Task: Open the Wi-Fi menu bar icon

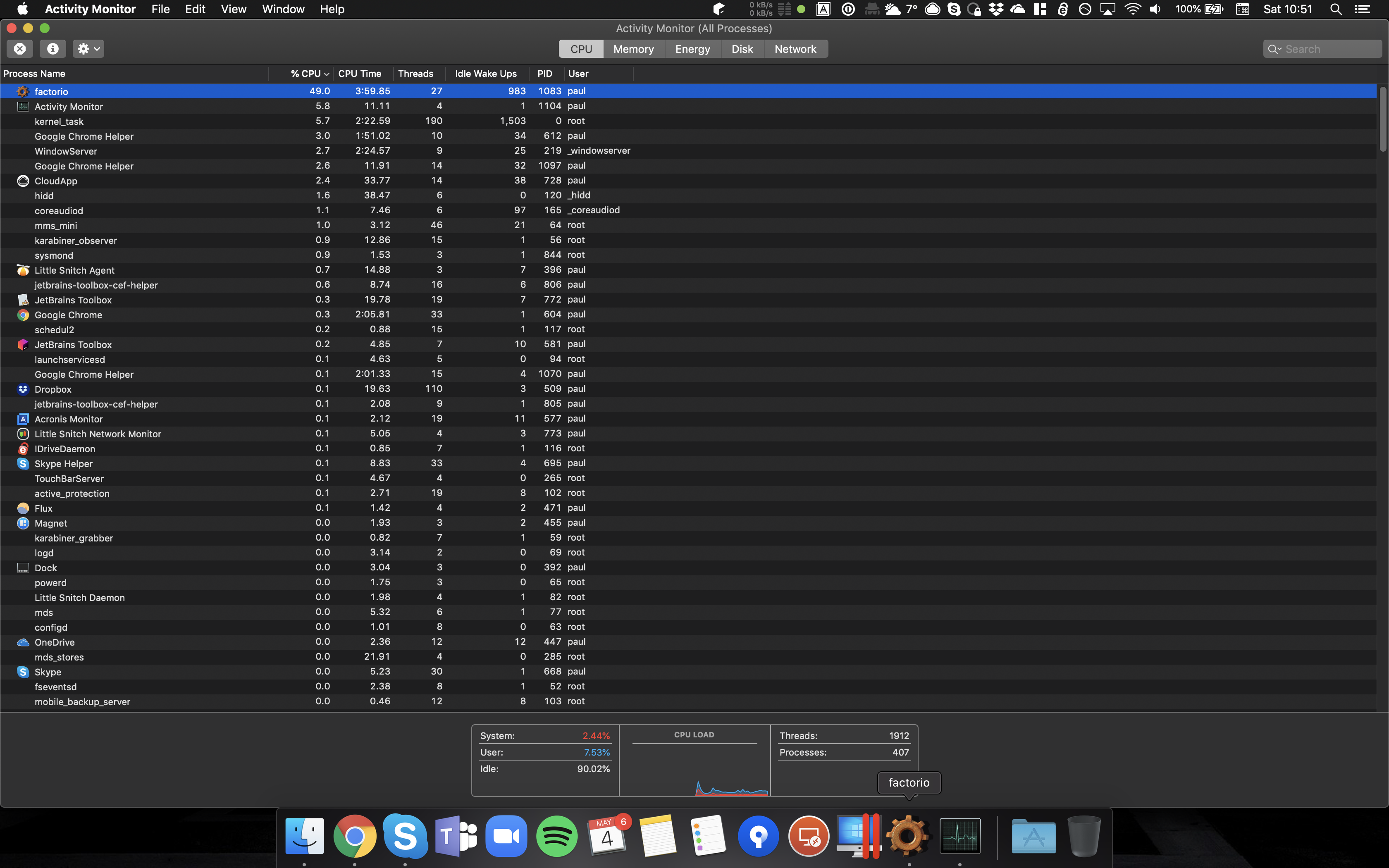Action: coord(1132,9)
